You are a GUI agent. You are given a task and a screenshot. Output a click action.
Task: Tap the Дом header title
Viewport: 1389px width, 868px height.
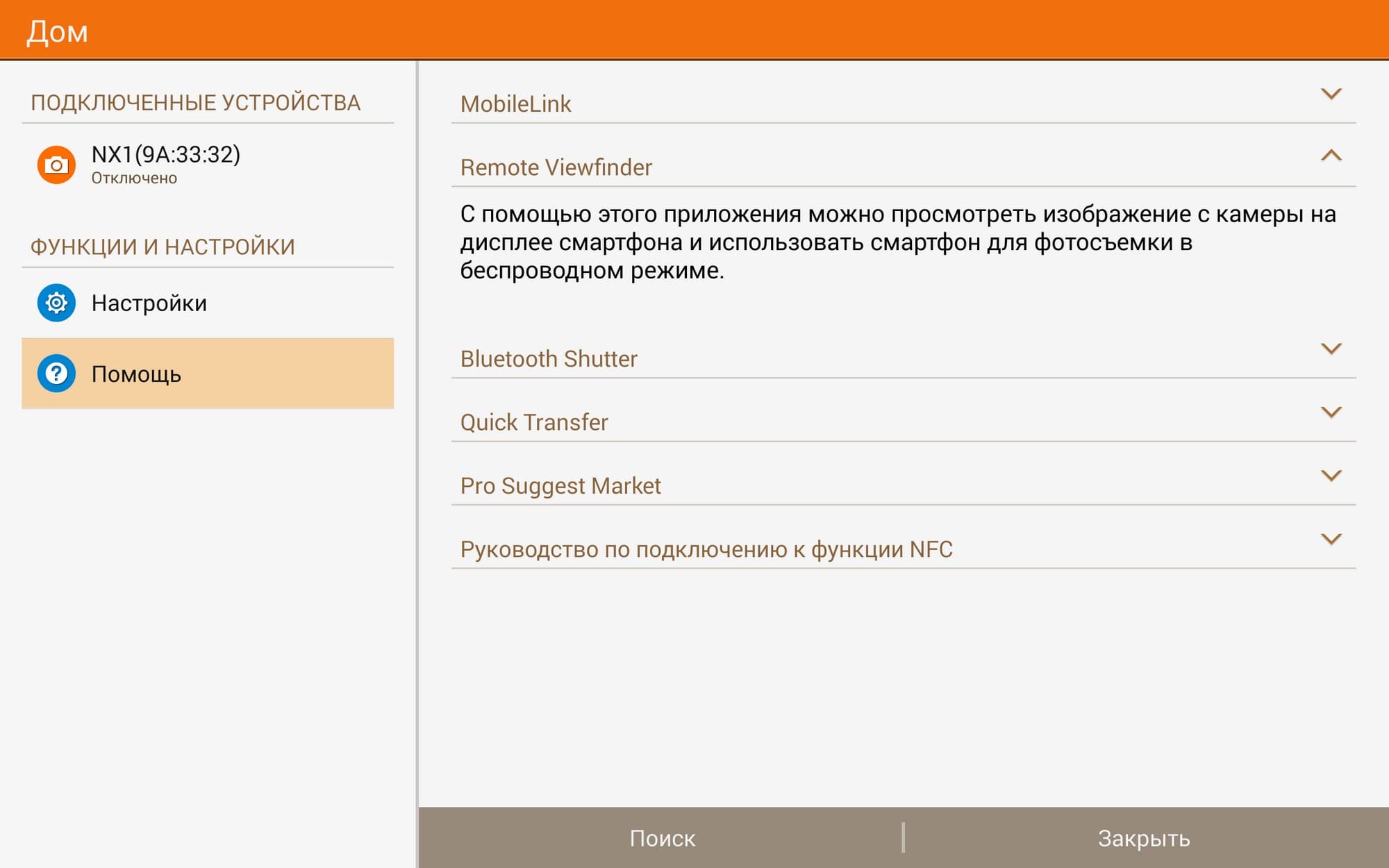coord(58,32)
